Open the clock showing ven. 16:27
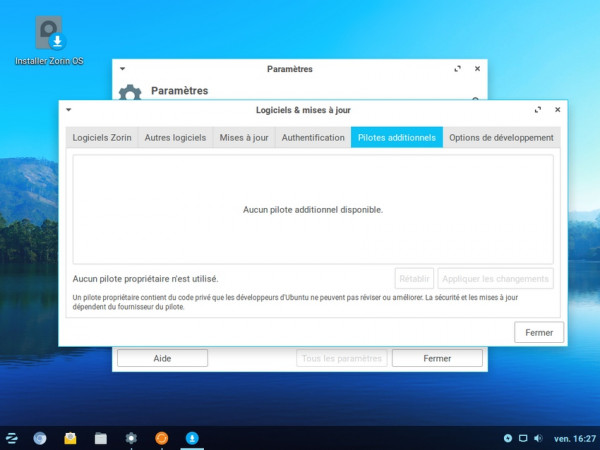The image size is (600, 450). (573, 438)
